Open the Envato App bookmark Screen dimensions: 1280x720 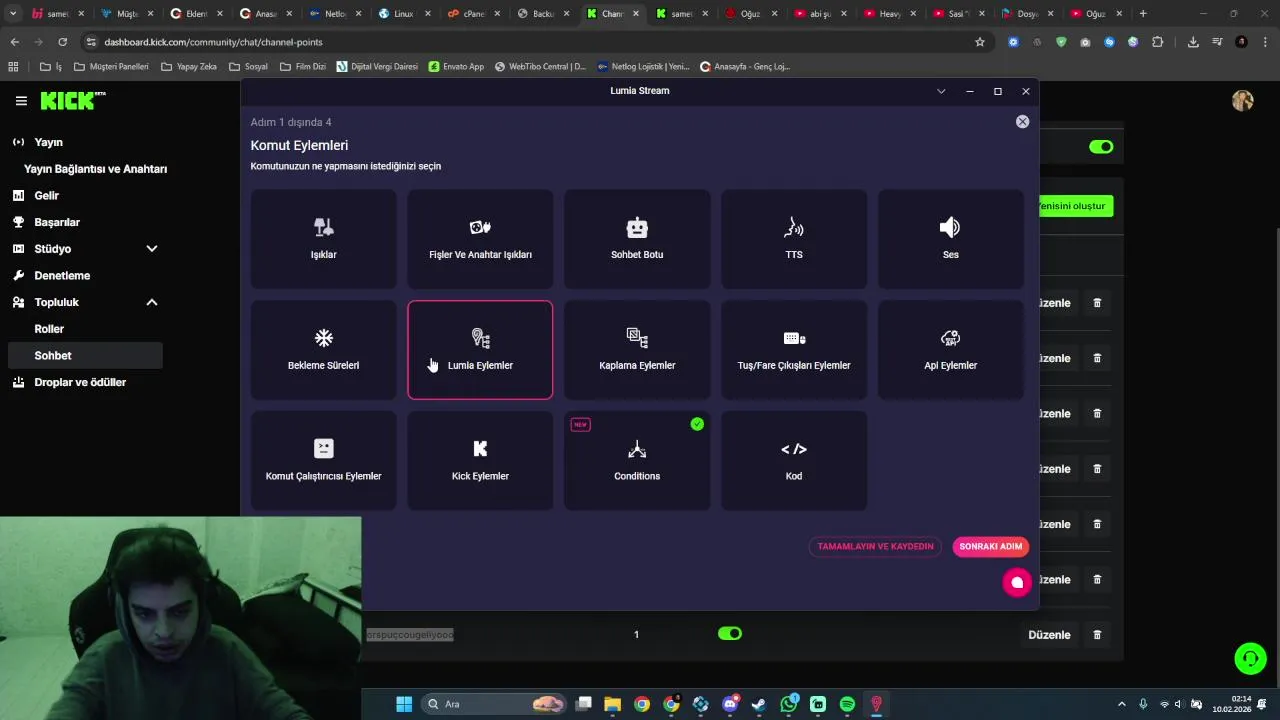[456, 67]
